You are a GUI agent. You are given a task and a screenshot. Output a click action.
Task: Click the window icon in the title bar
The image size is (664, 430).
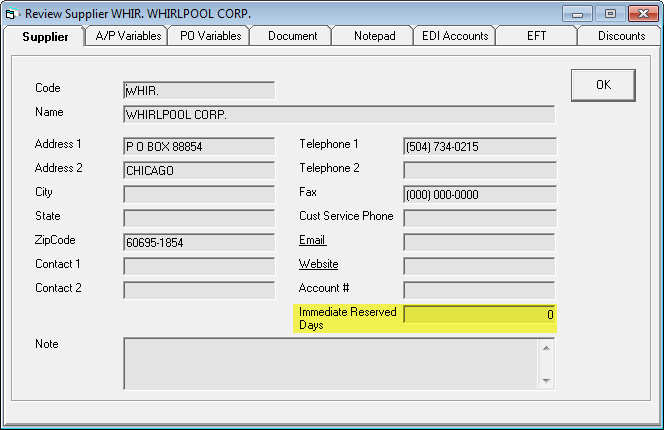tap(11, 14)
